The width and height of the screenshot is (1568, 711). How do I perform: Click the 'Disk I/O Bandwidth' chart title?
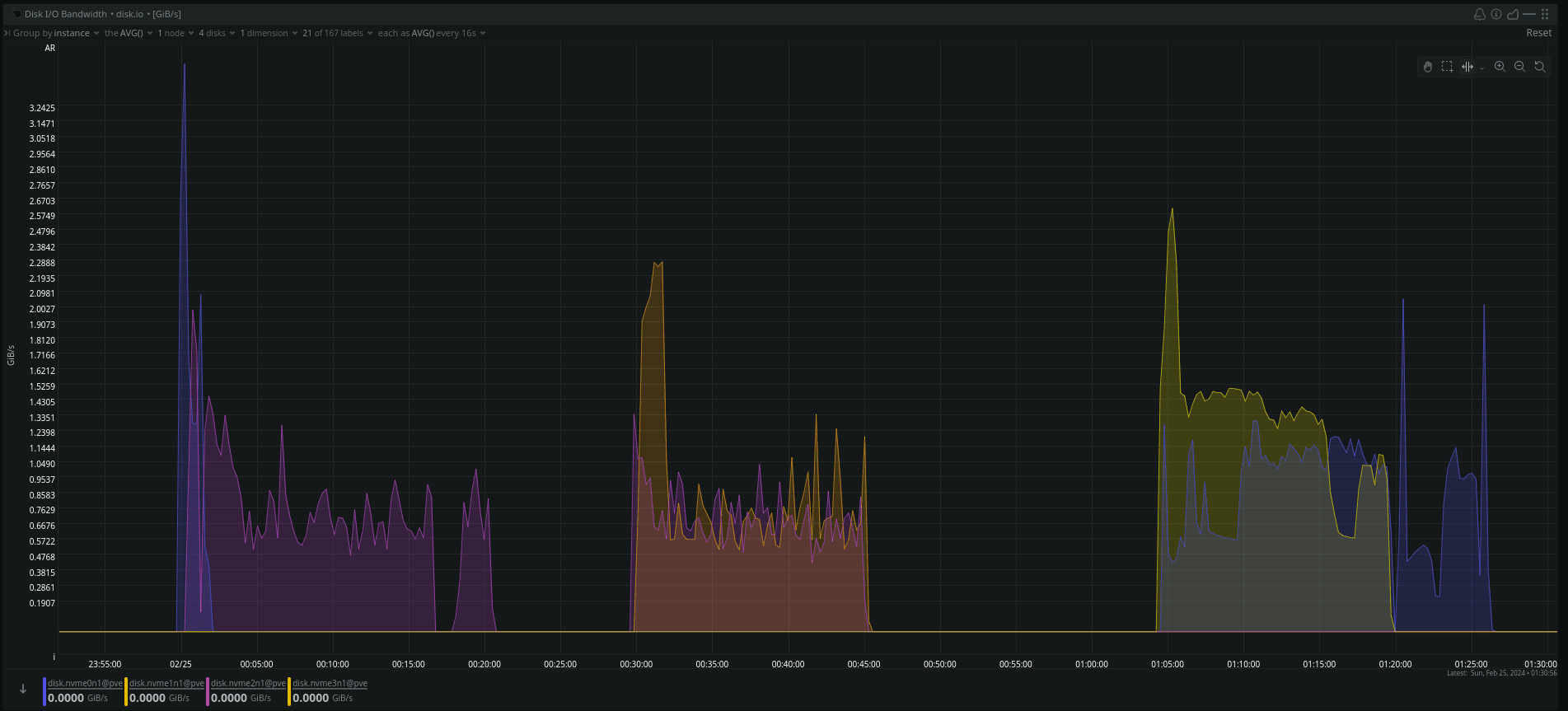(x=66, y=14)
